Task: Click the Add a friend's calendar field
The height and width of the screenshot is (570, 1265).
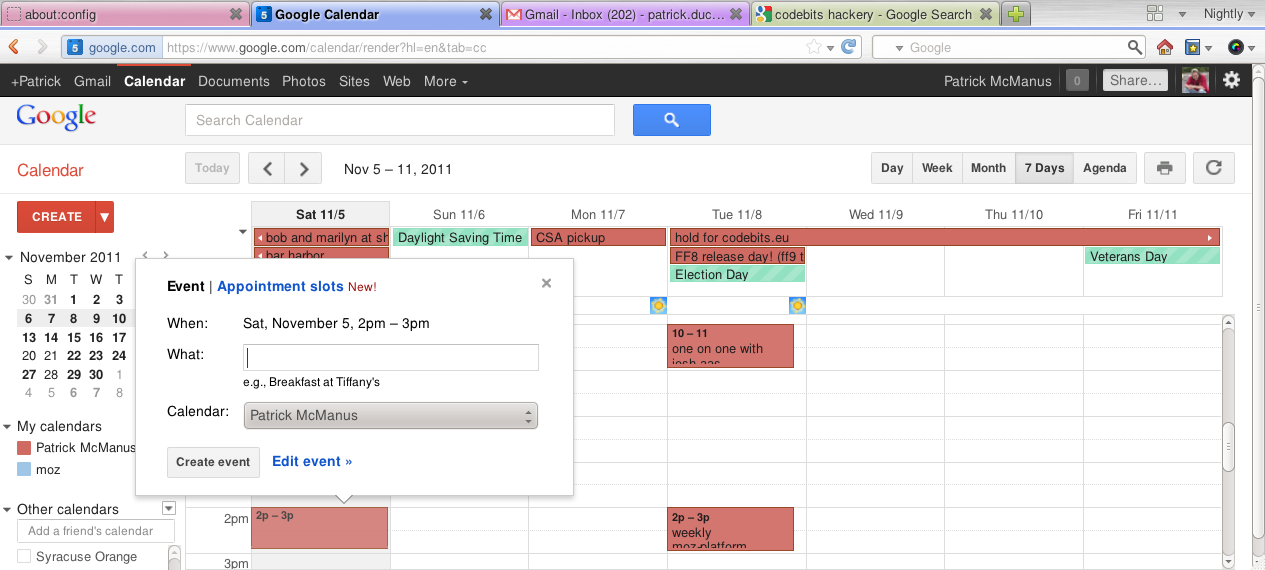Action: pyautogui.click(x=96, y=531)
